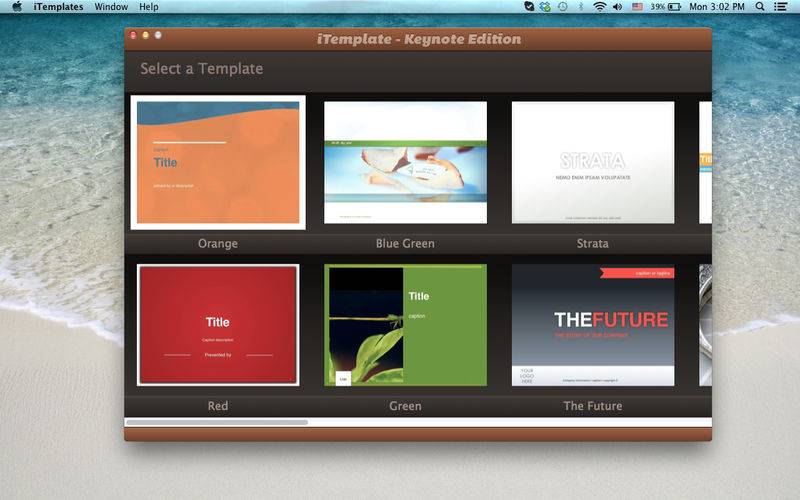Screen dimensions: 800x500
Task: Open the Time Machine clock icon
Action: coord(563,7)
